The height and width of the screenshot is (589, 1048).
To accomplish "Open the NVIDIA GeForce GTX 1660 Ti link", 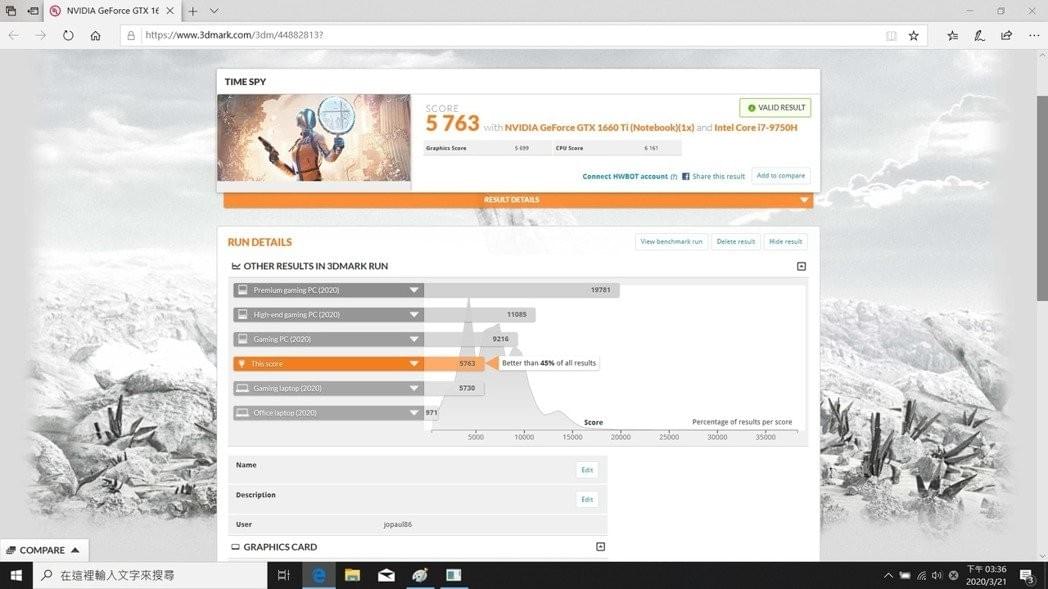I will (x=599, y=128).
